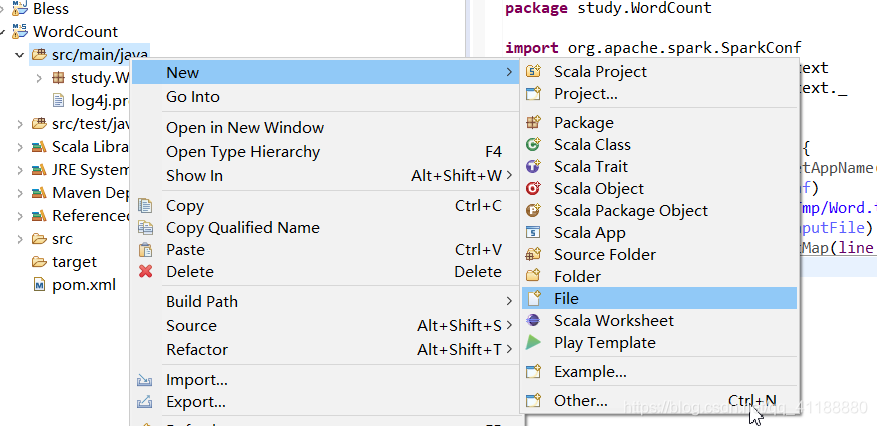The width and height of the screenshot is (877, 426).
Task: Click the Scala Project icon in submenu
Action: (534, 72)
